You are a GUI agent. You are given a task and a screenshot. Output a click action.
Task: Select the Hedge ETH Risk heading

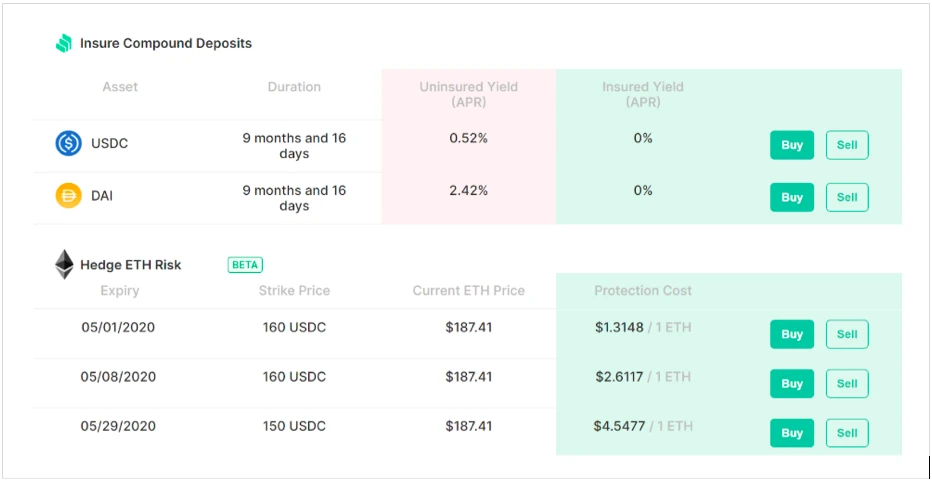click(x=131, y=265)
